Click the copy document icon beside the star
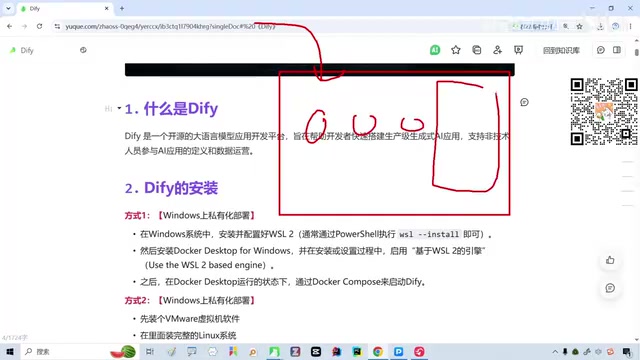Viewport: 640px width, 360px height. pos(476,50)
